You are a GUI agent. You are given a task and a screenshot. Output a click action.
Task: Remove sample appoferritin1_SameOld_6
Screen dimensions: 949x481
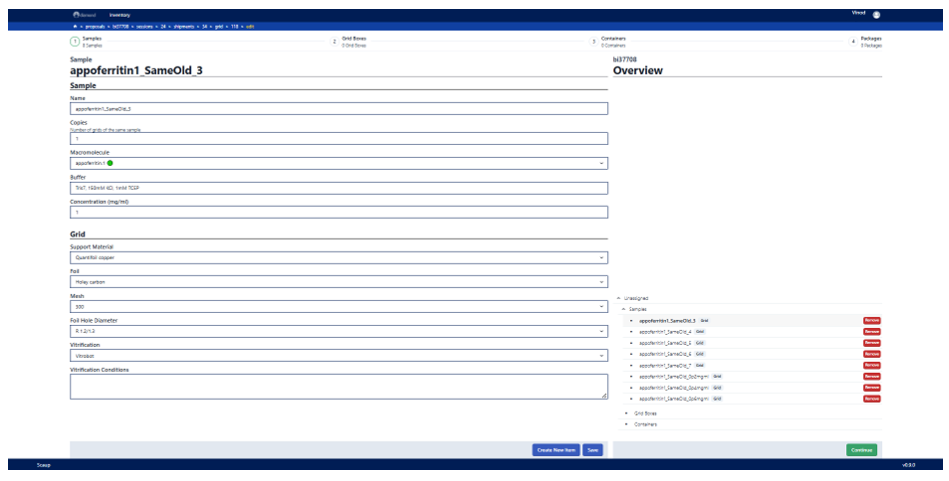pyautogui.click(x=872, y=354)
